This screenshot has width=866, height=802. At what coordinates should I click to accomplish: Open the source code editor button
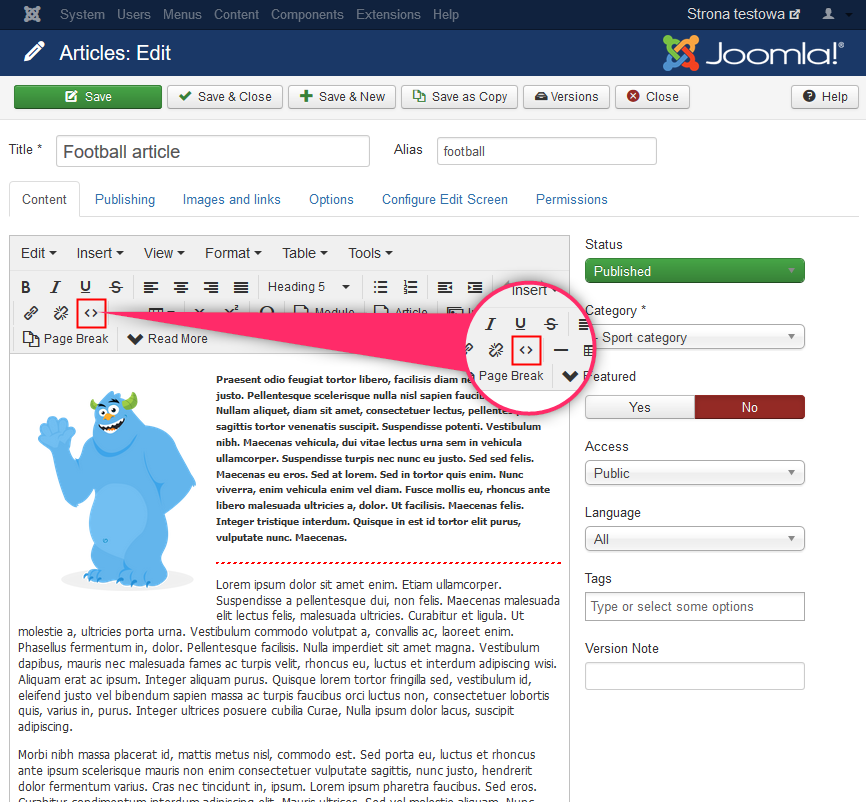91,313
